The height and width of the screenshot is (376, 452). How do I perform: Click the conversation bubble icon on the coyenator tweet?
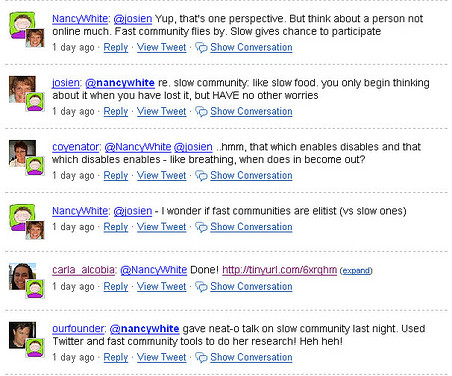tap(201, 176)
